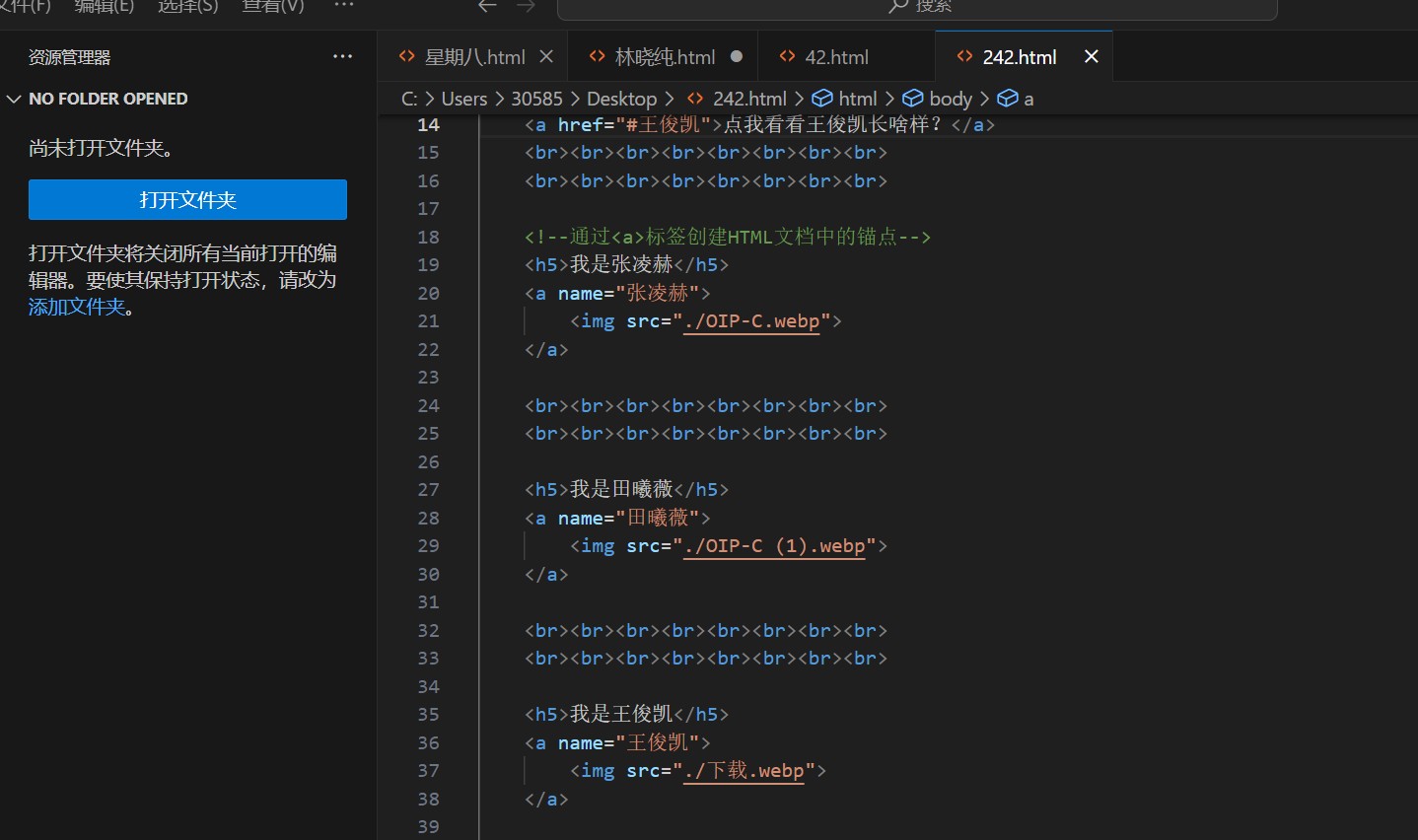
Task: Click text 我是王俊凯 on line 35
Action: click(621, 714)
